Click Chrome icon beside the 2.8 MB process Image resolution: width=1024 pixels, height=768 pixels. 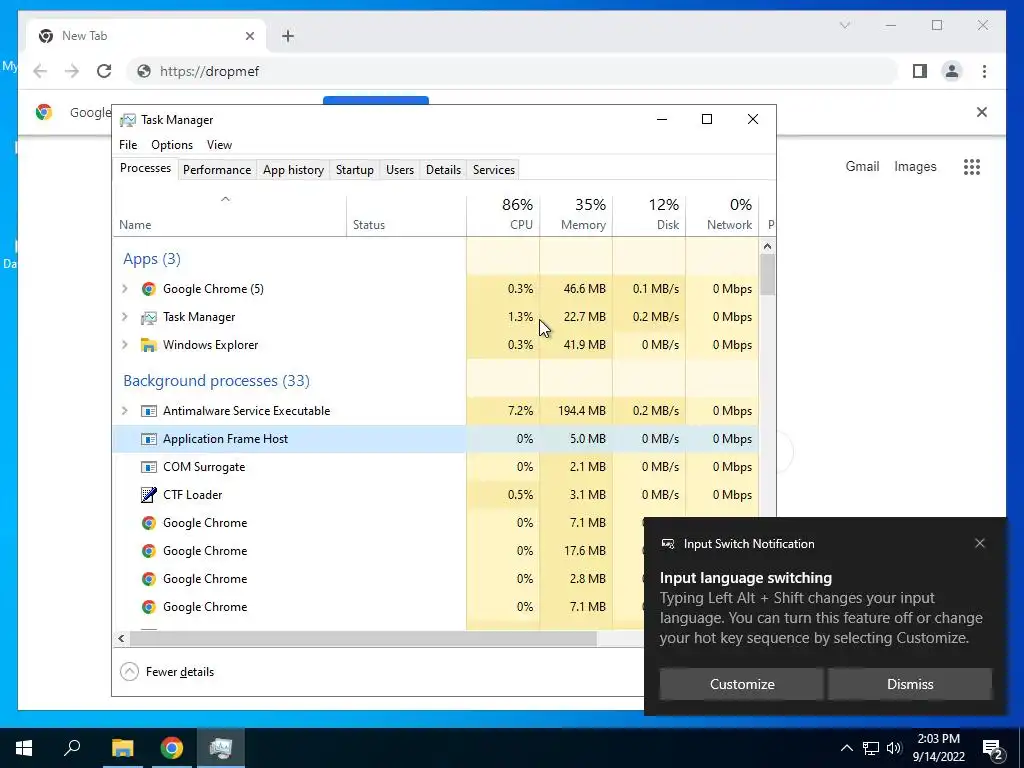tap(149, 579)
